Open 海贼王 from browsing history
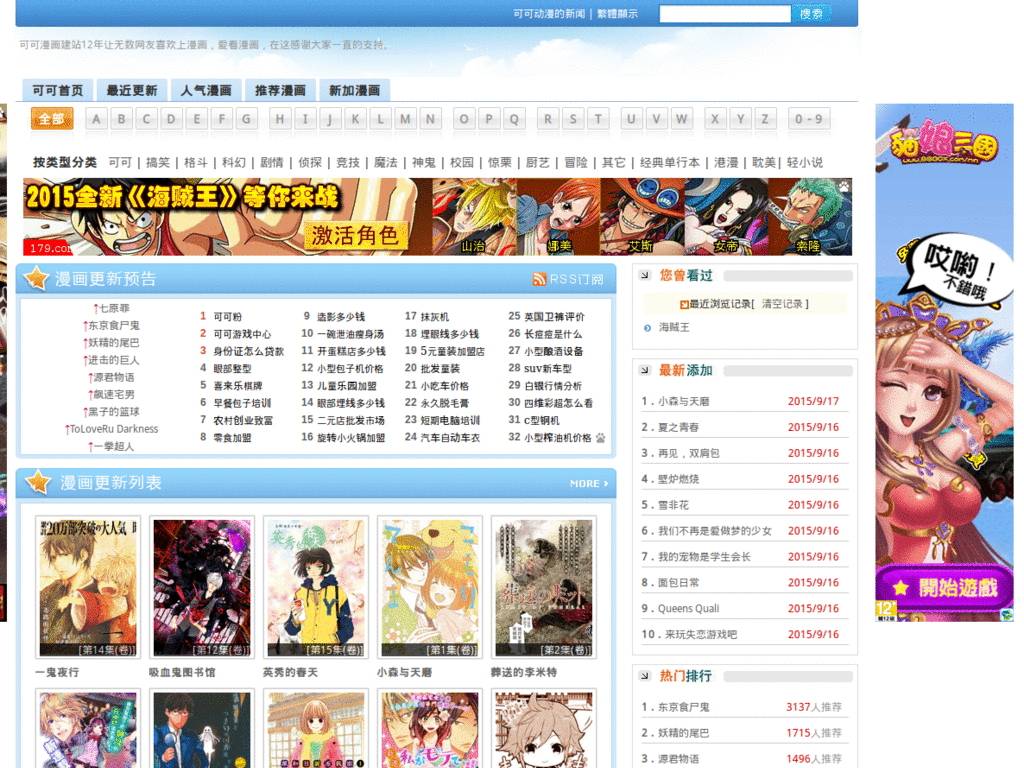Viewport: 1024px width, 768px height. [x=673, y=327]
